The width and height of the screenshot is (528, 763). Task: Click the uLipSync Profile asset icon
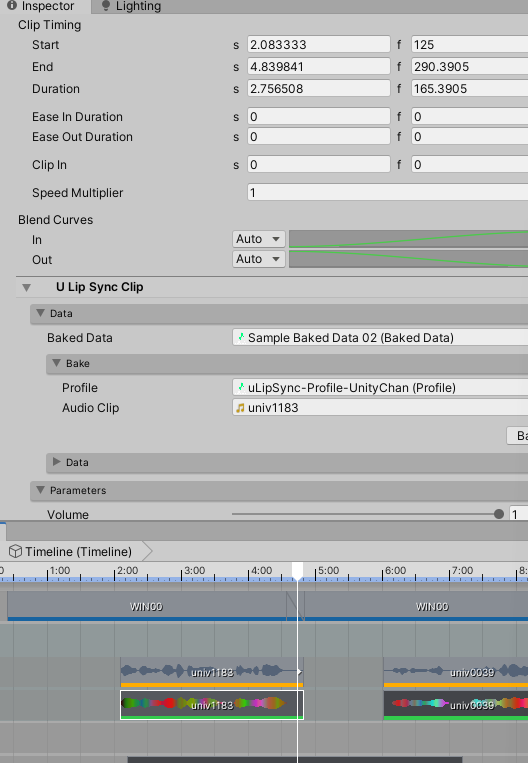241,387
